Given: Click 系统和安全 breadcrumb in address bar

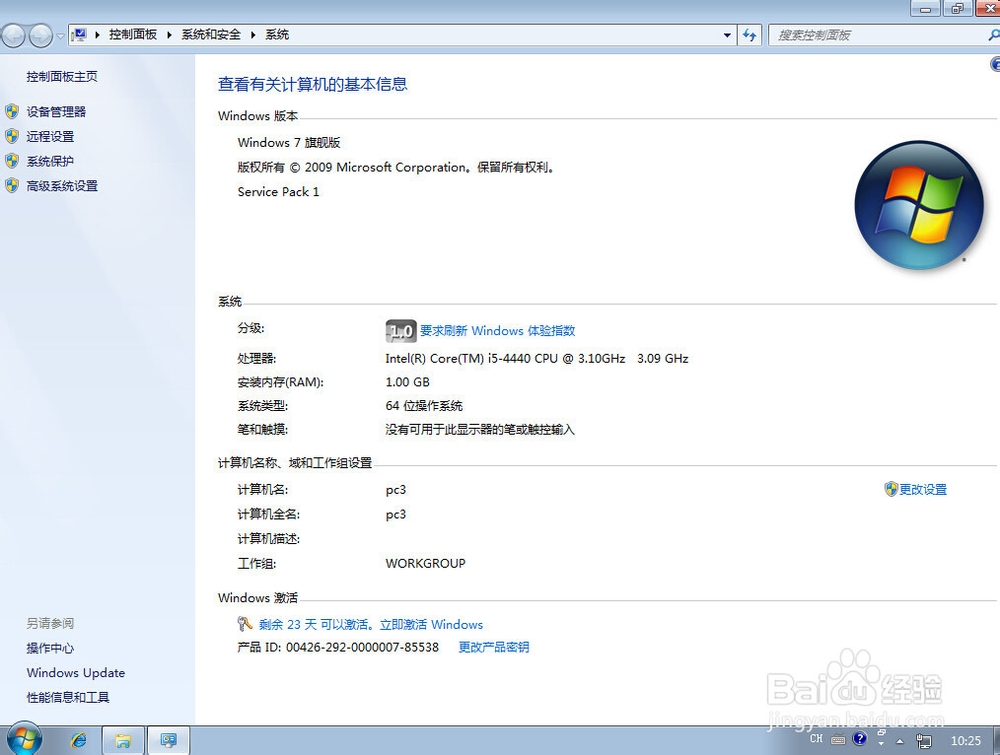Looking at the screenshot, I should [211, 34].
